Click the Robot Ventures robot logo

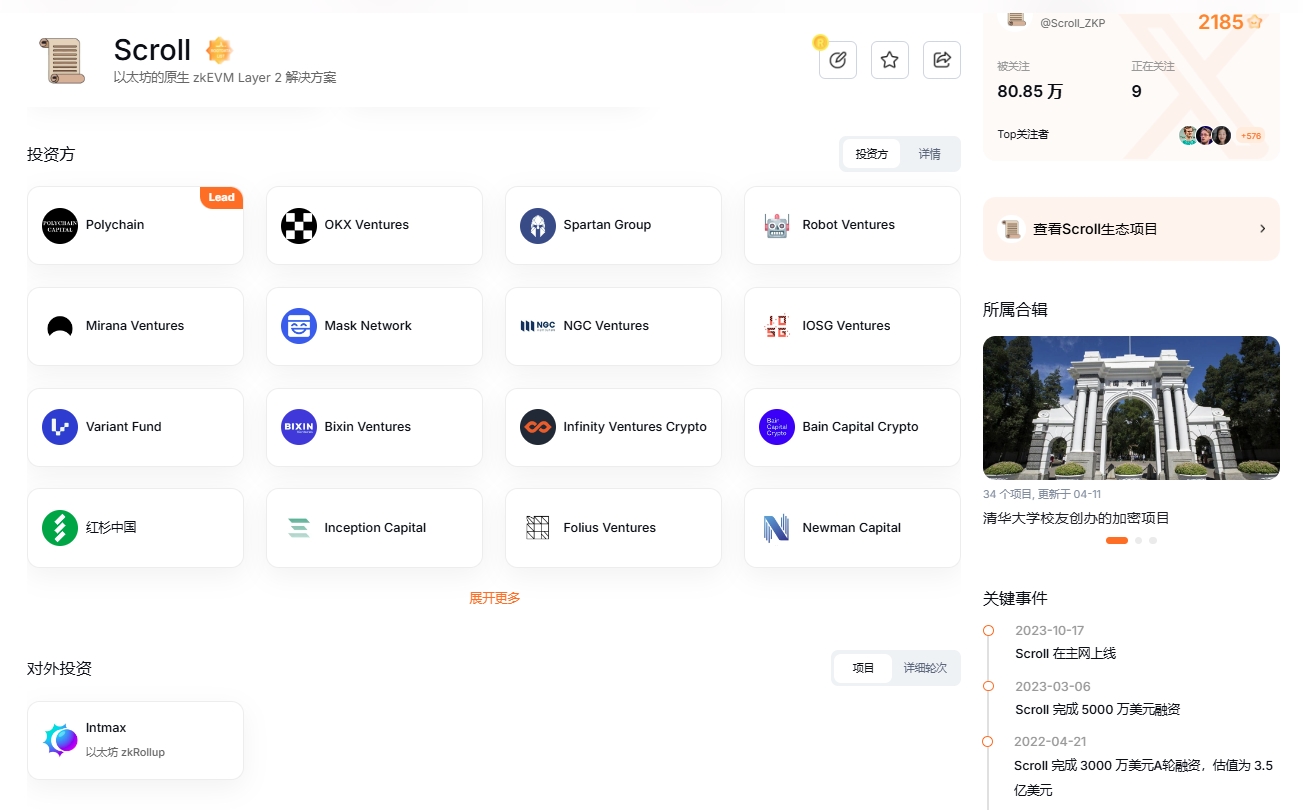click(x=777, y=226)
